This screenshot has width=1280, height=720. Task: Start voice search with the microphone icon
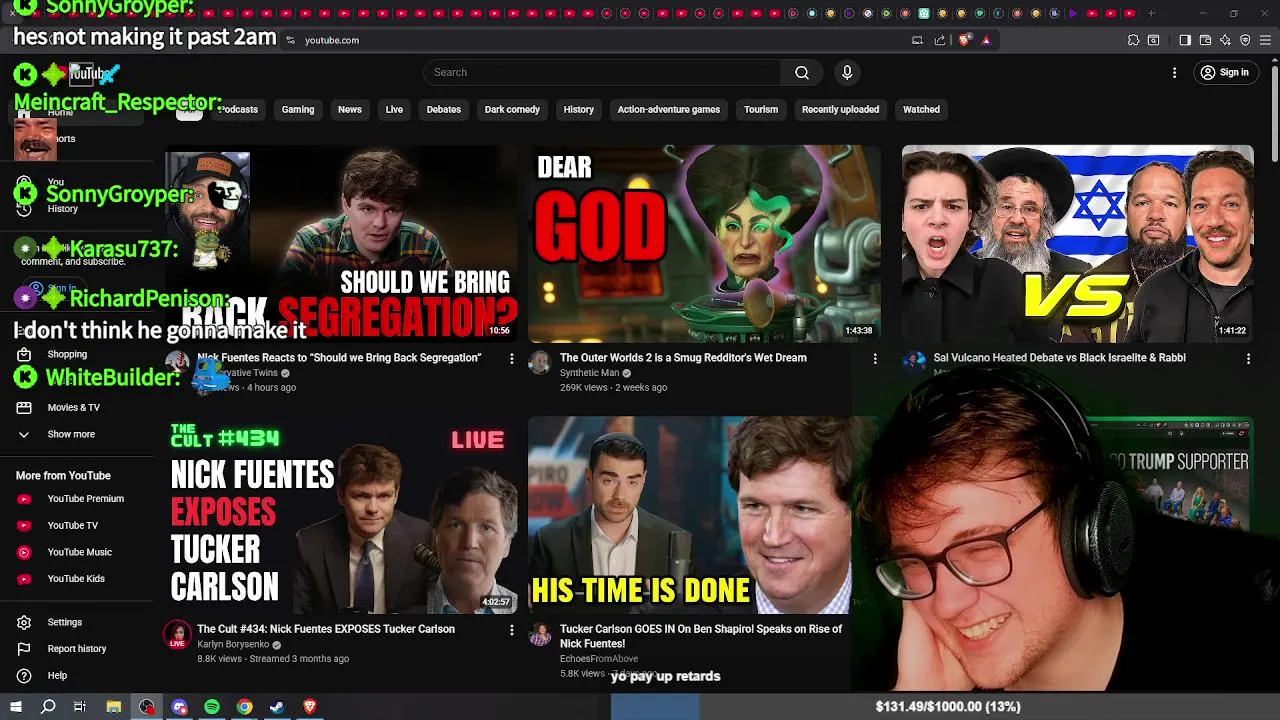coord(847,72)
